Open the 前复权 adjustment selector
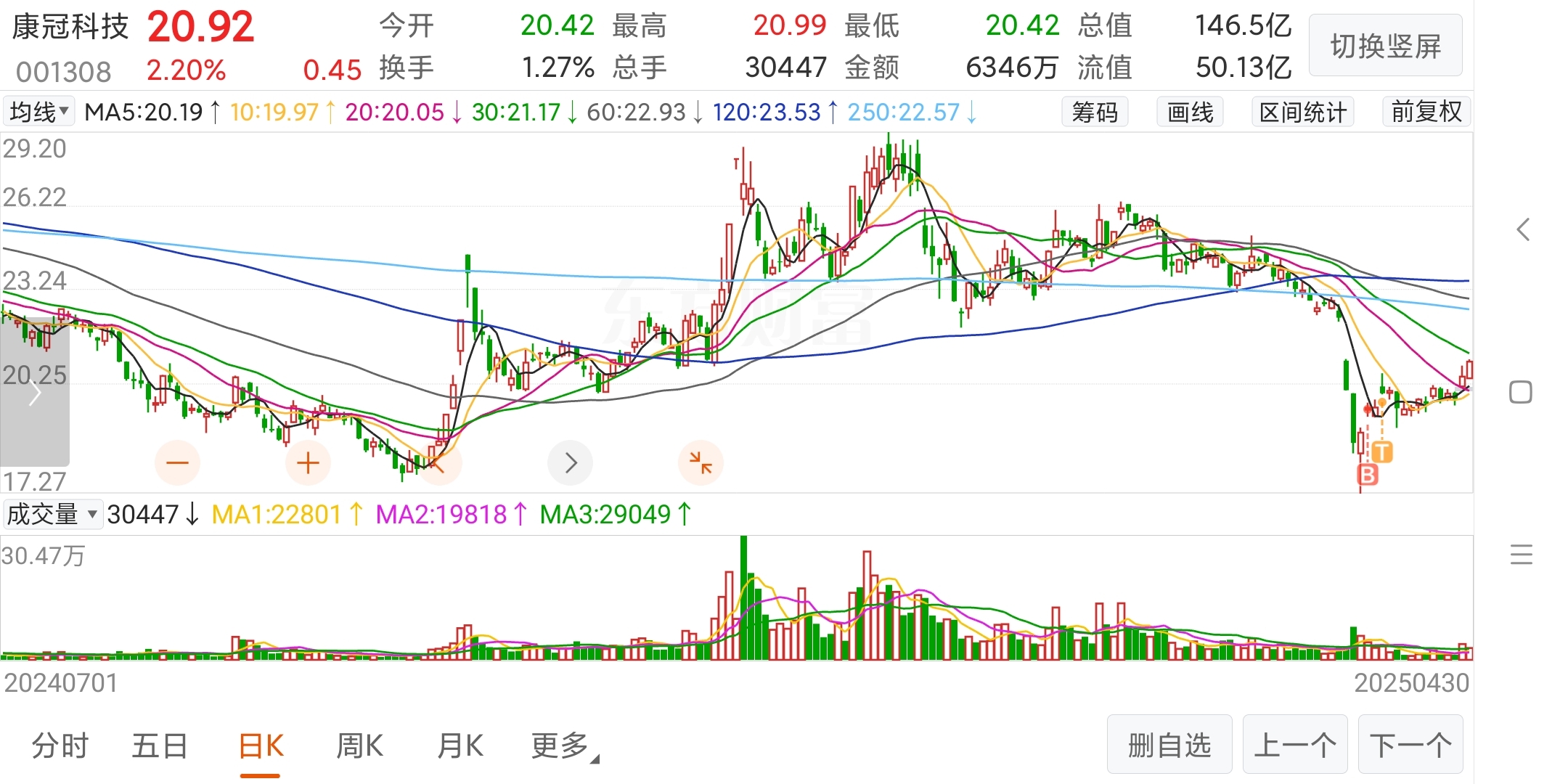 tap(1426, 112)
